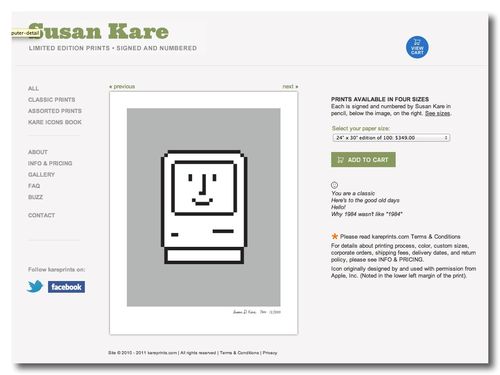Select ALL in the sidebar menu
Viewport: 500px width, 375px height.
(x=33, y=88)
